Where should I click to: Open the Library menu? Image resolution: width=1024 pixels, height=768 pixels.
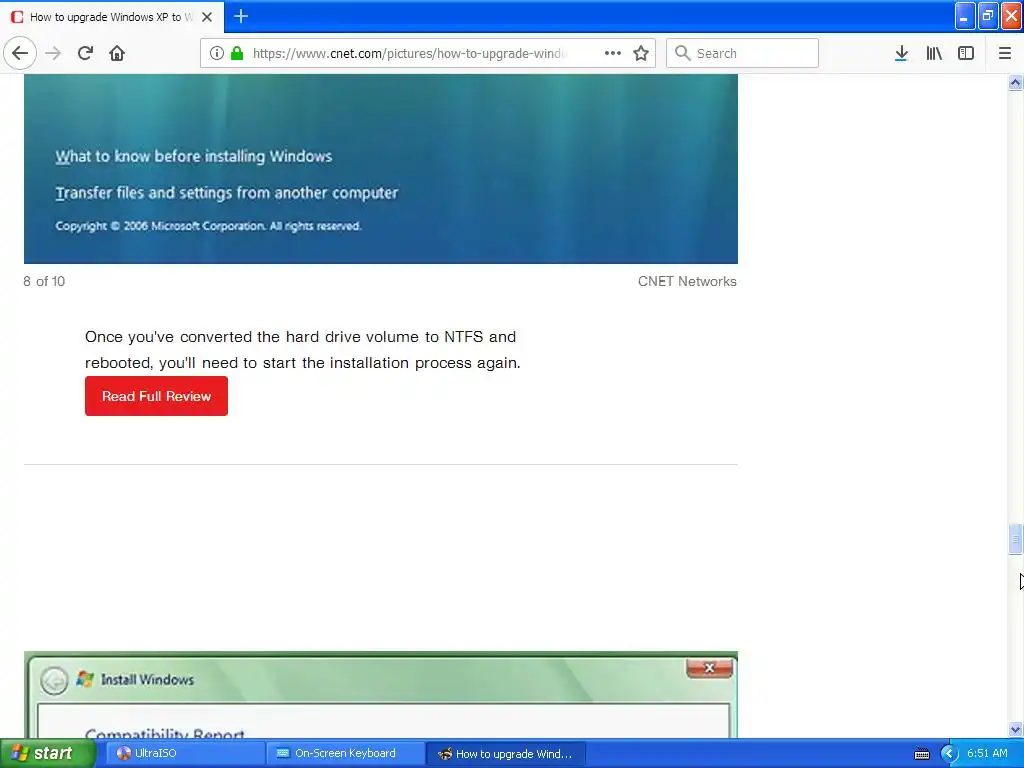(934, 53)
